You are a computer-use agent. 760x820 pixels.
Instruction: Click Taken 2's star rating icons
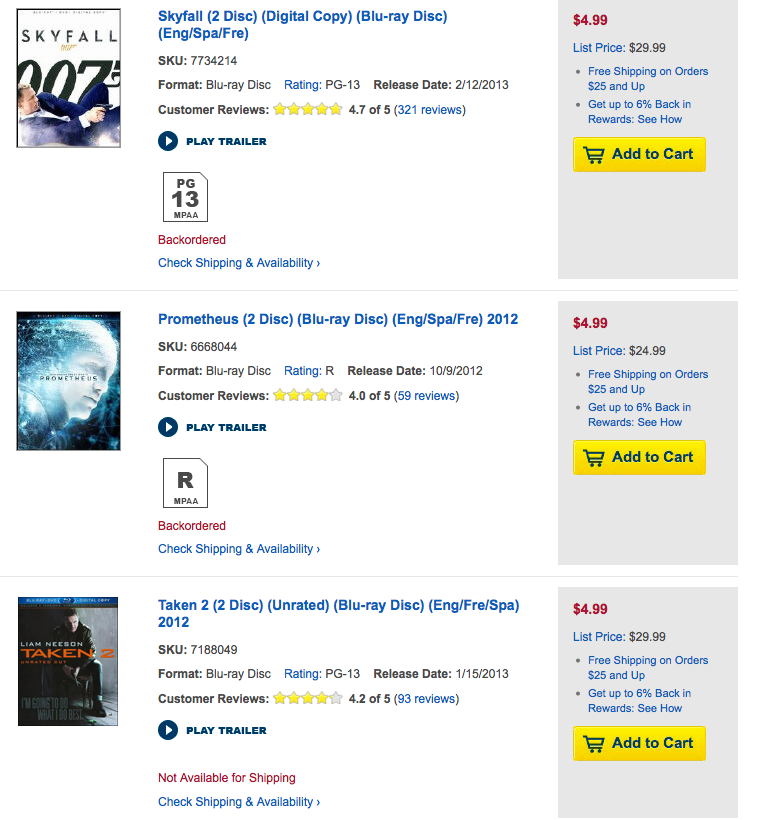307,699
